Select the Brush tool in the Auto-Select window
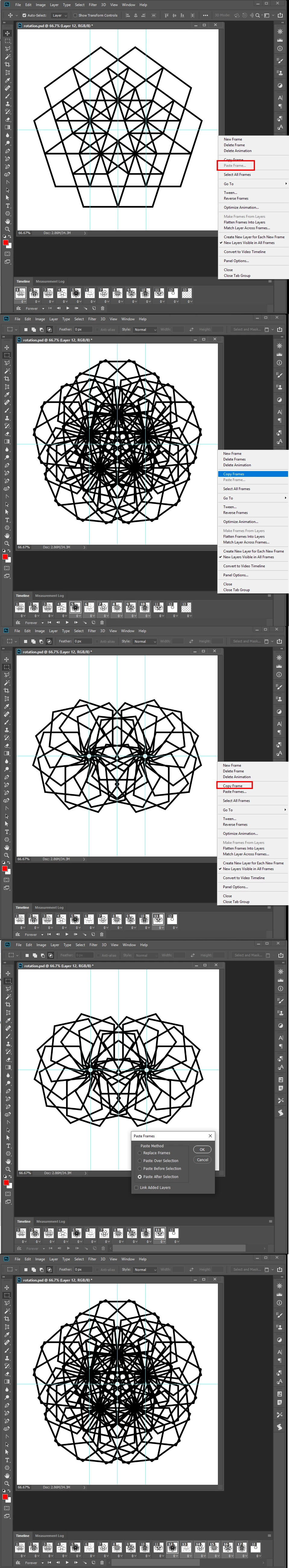This screenshot has height=1568, width=289. coord(7,96)
